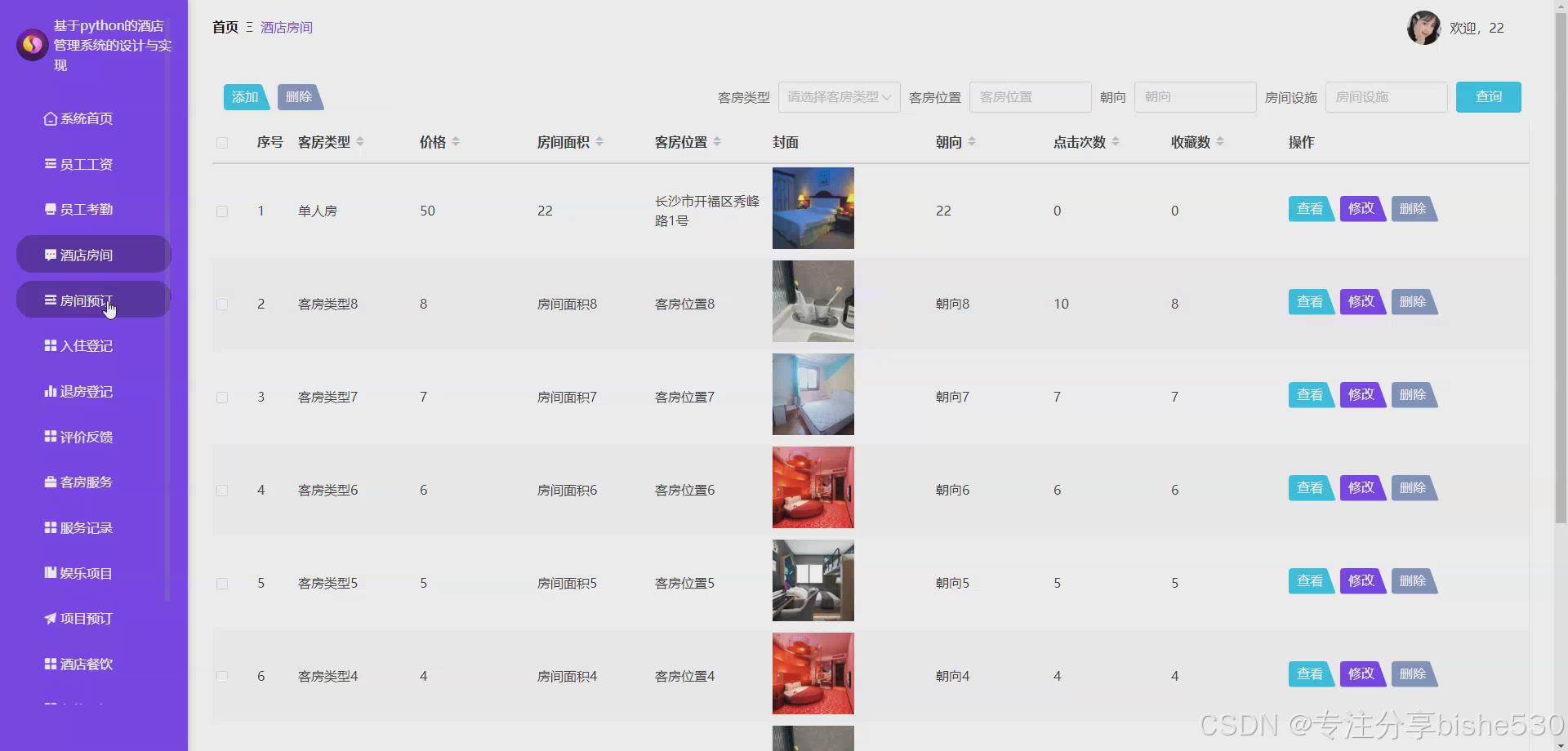Select the 员工工资 salary sidebar icon

pos(51,163)
